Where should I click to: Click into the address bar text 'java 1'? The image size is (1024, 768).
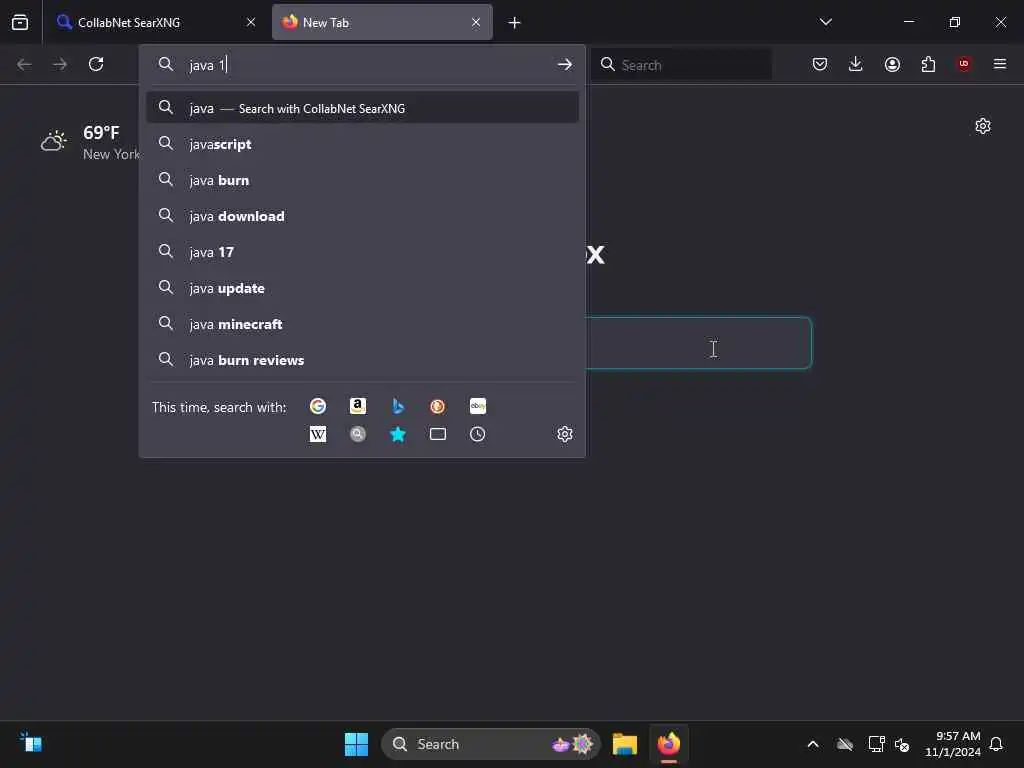[207, 65]
